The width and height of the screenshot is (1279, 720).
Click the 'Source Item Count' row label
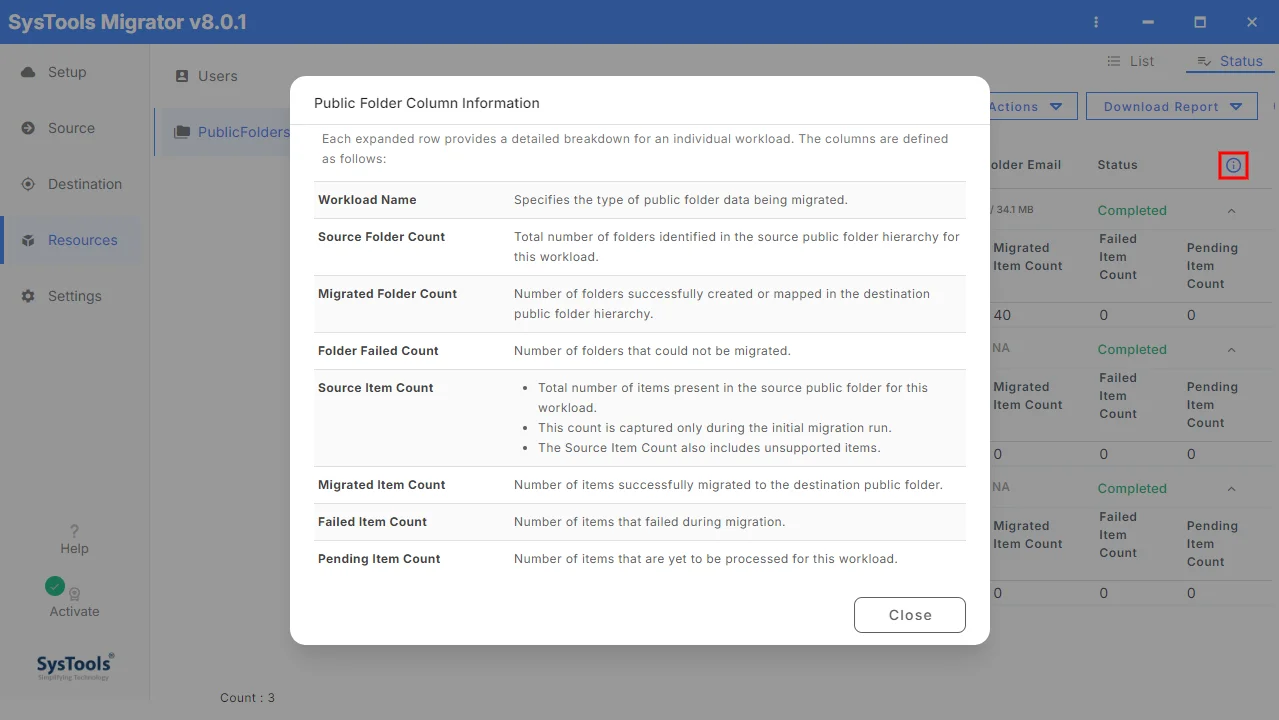pos(375,388)
